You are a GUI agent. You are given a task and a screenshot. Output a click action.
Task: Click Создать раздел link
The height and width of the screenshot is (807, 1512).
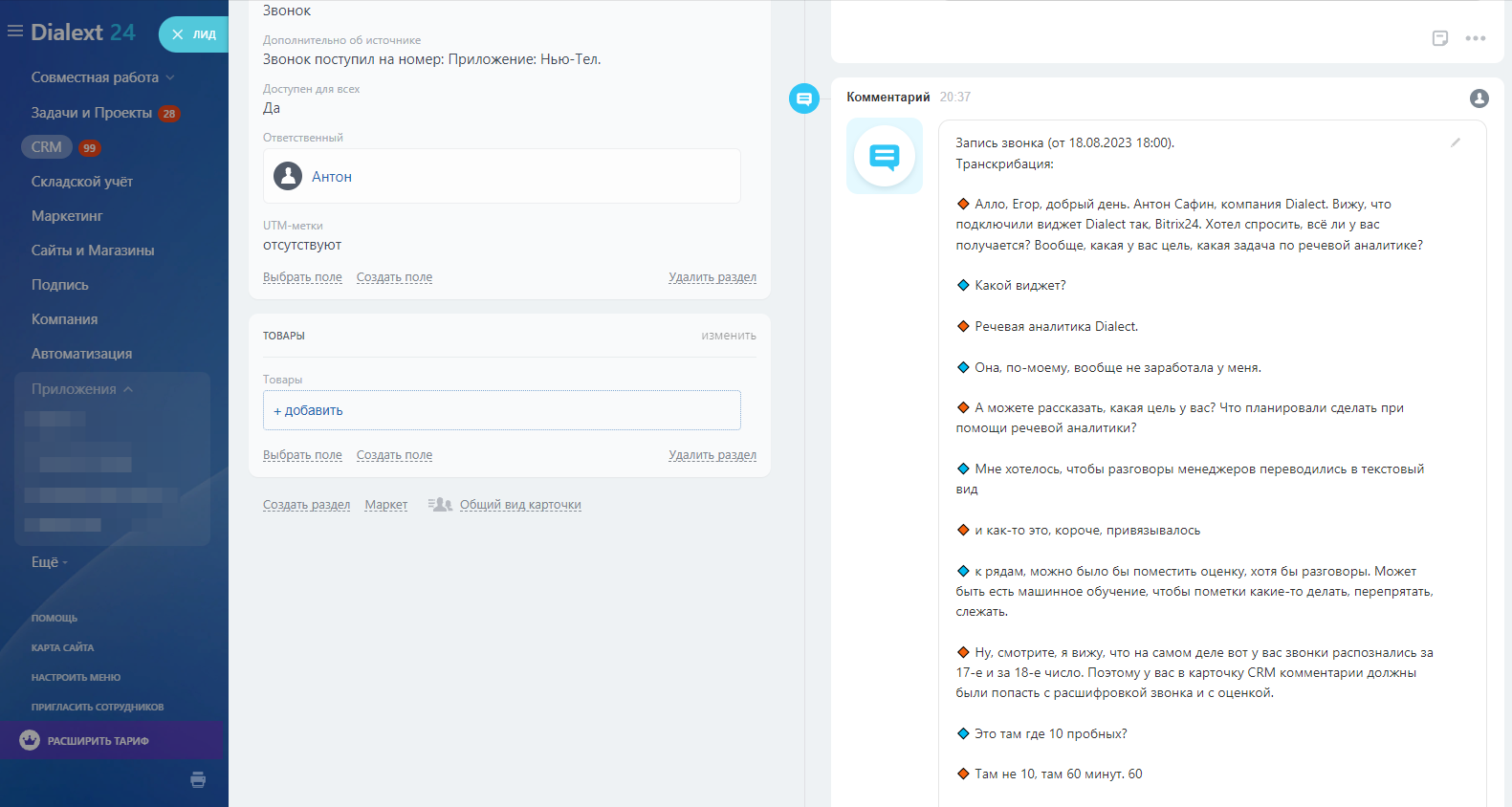[306, 505]
